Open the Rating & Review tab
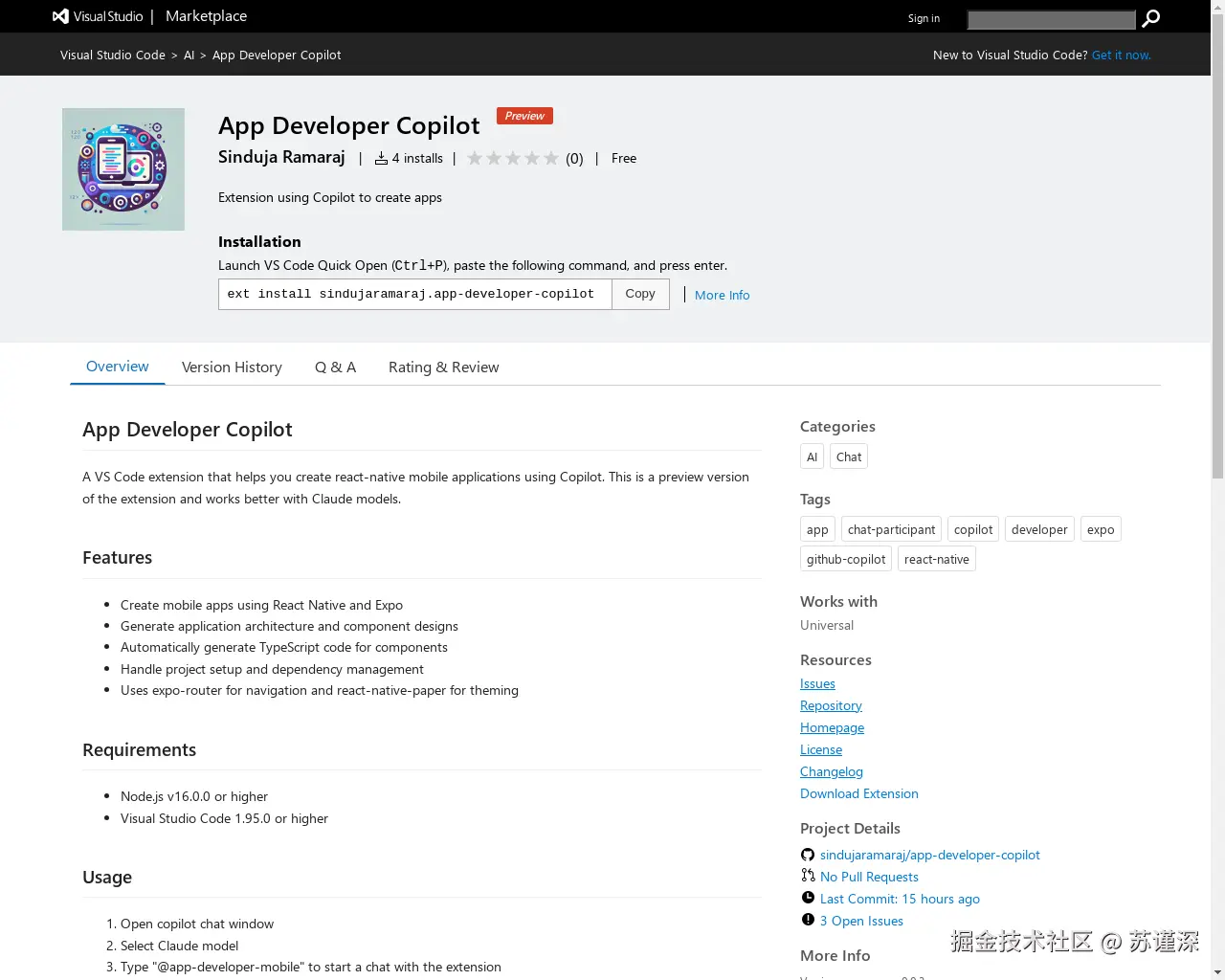This screenshot has height=980, width=1225. pyautogui.click(x=443, y=367)
